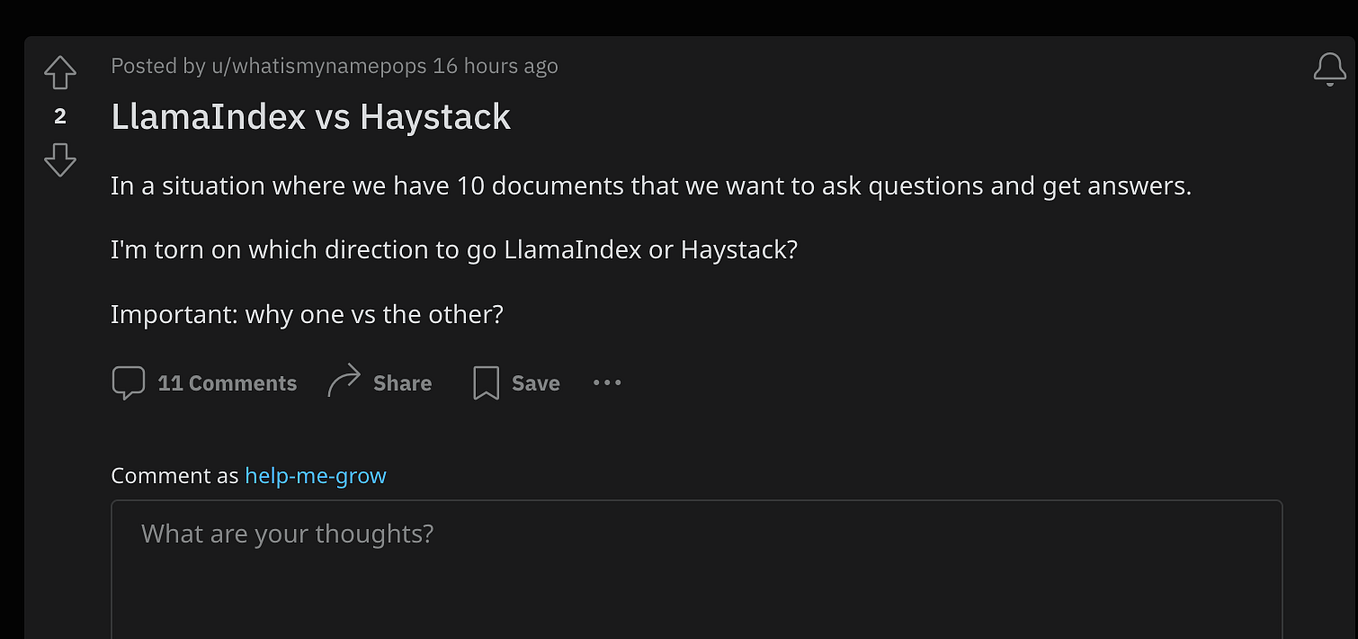The width and height of the screenshot is (1358, 639).
Task: Click the vote score showing 2
Action: tap(59, 116)
